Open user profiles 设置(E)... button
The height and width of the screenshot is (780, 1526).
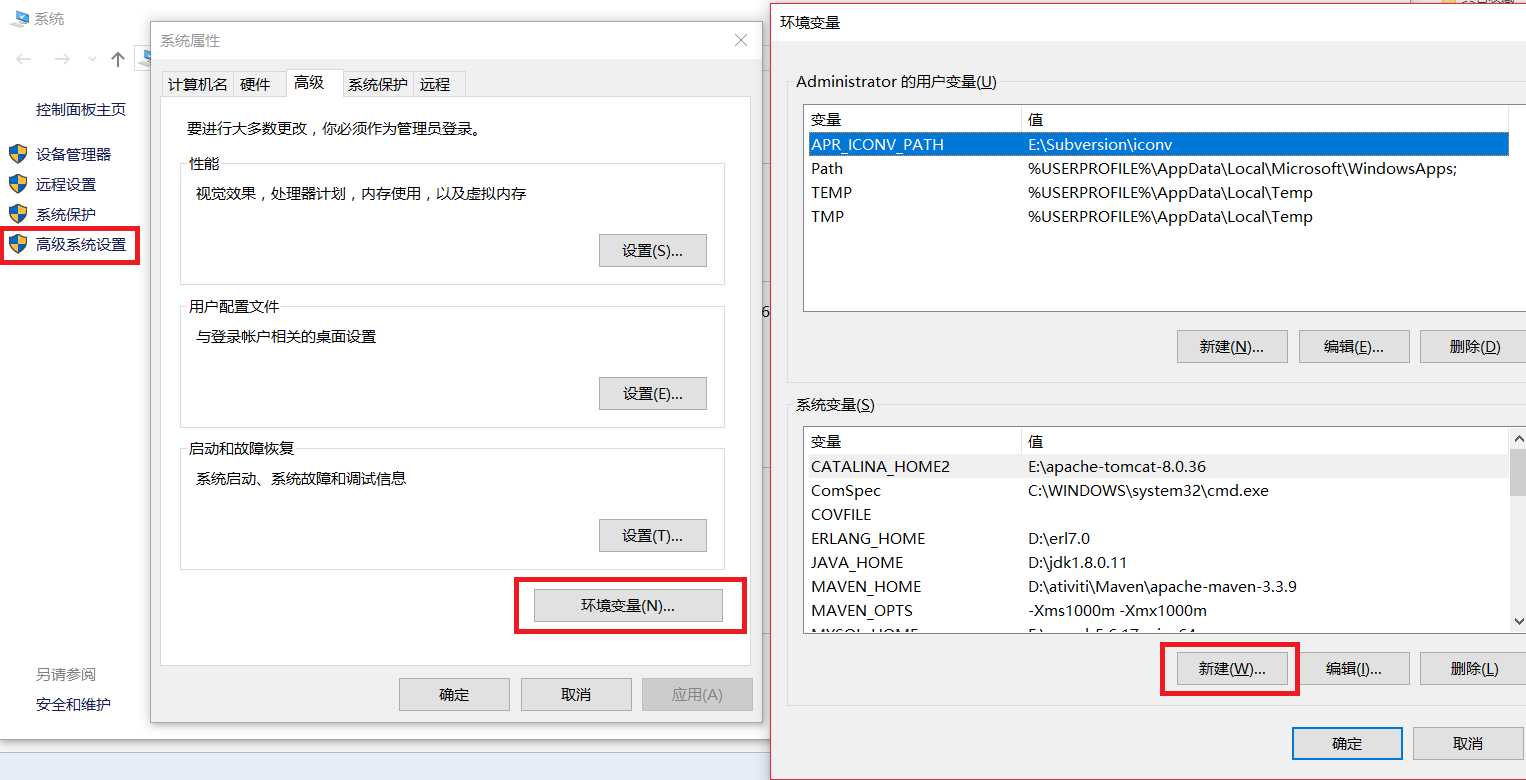pyautogui.click(x=653, y=394)
